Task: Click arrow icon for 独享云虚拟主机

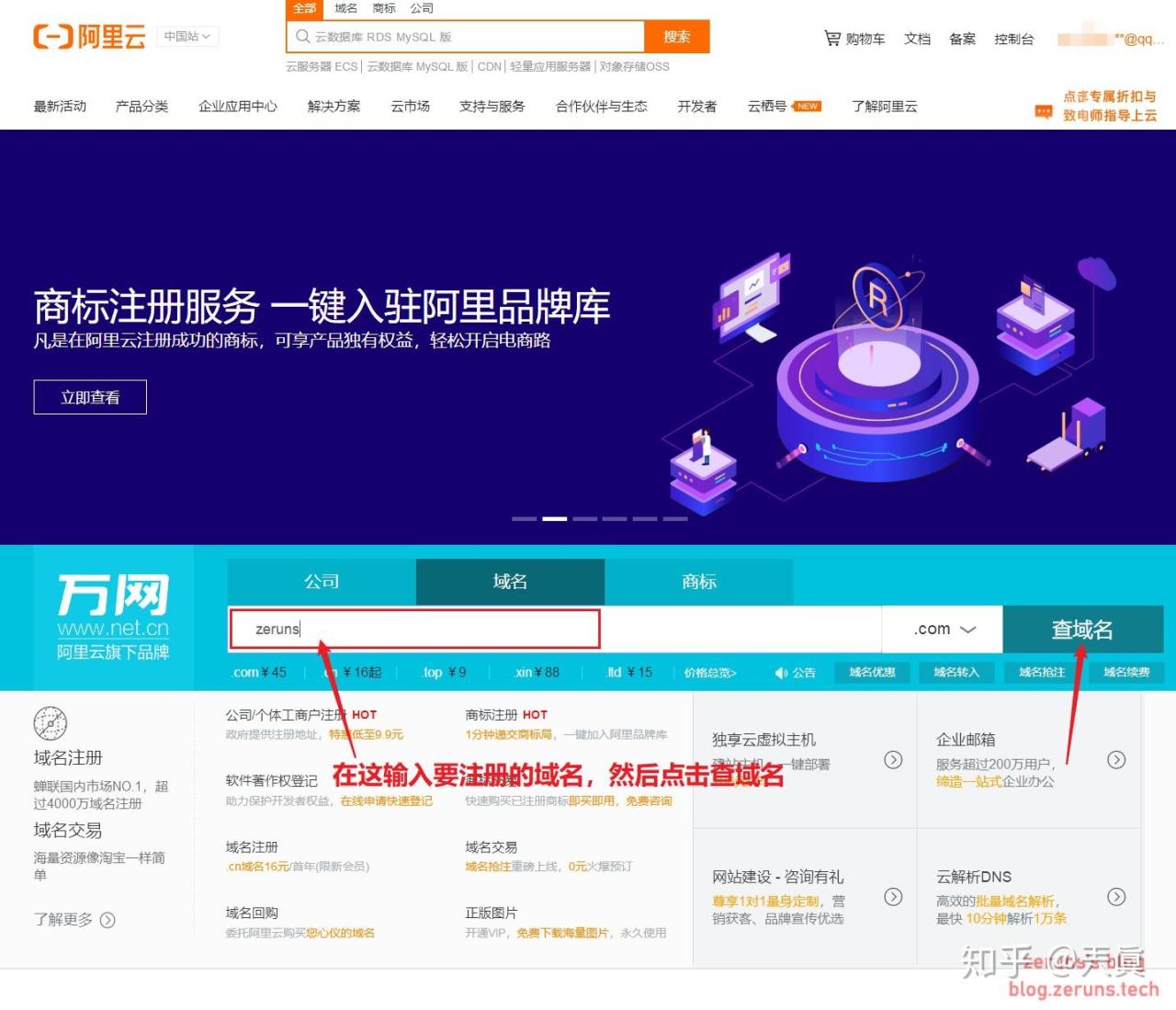Action: click(x=893, y=759)
